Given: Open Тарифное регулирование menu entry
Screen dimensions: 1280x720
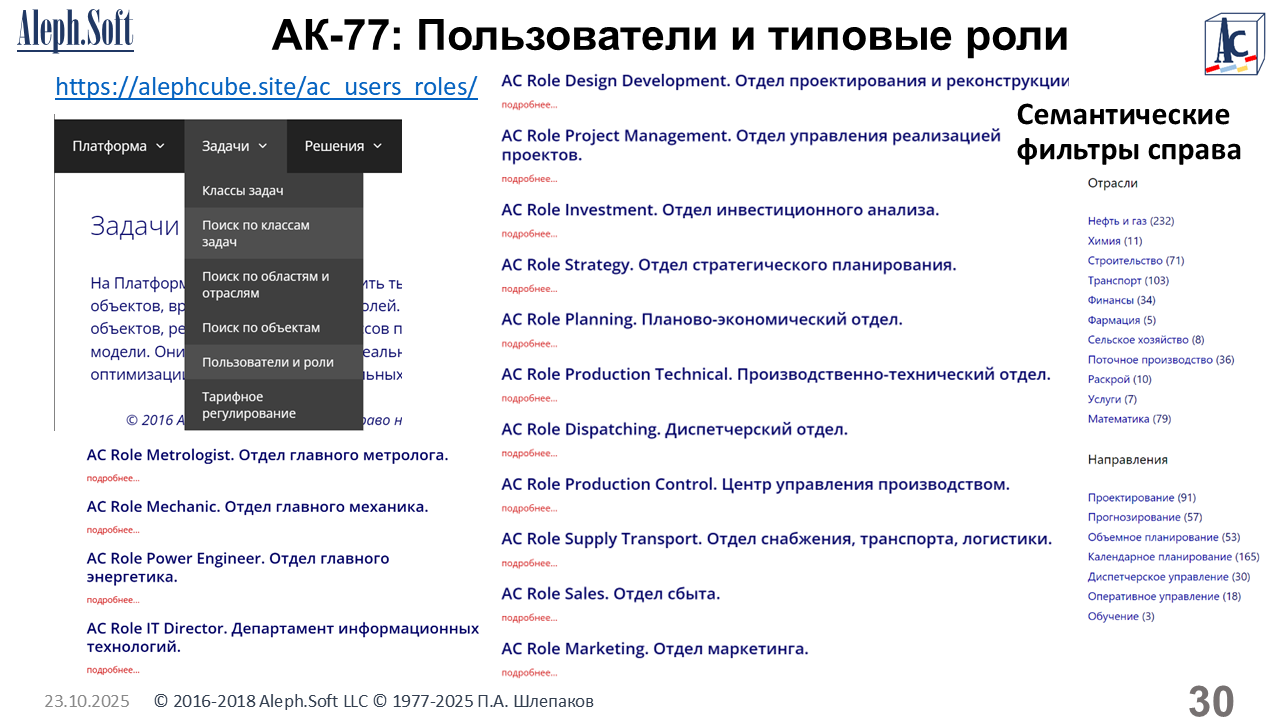Looking at the screenshot, I should click(248, 405).
